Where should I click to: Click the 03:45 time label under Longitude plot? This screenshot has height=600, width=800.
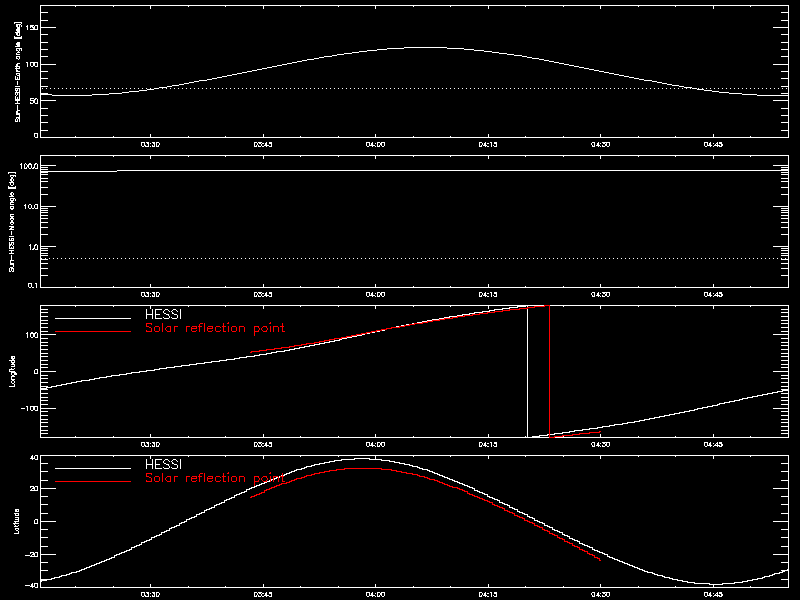click(x=263, y=444)
